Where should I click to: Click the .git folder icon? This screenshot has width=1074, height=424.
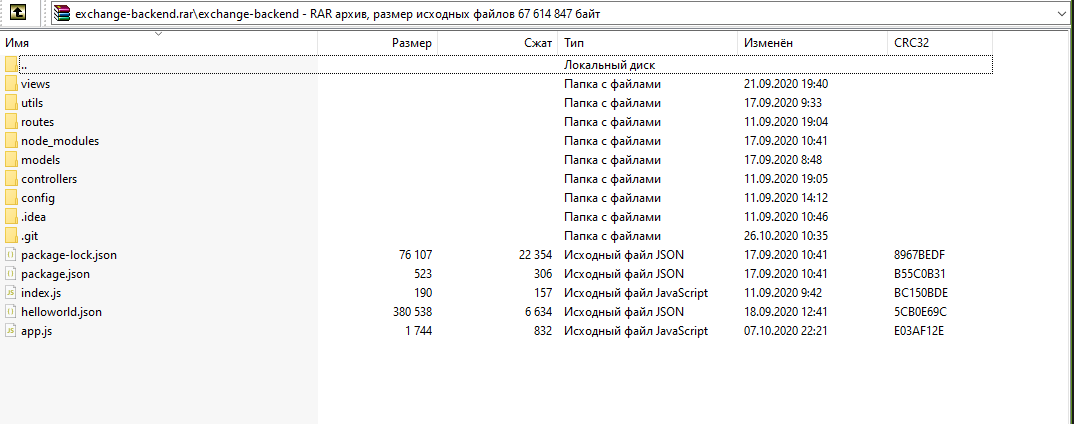pyautogui.click(x=11, y=236)
